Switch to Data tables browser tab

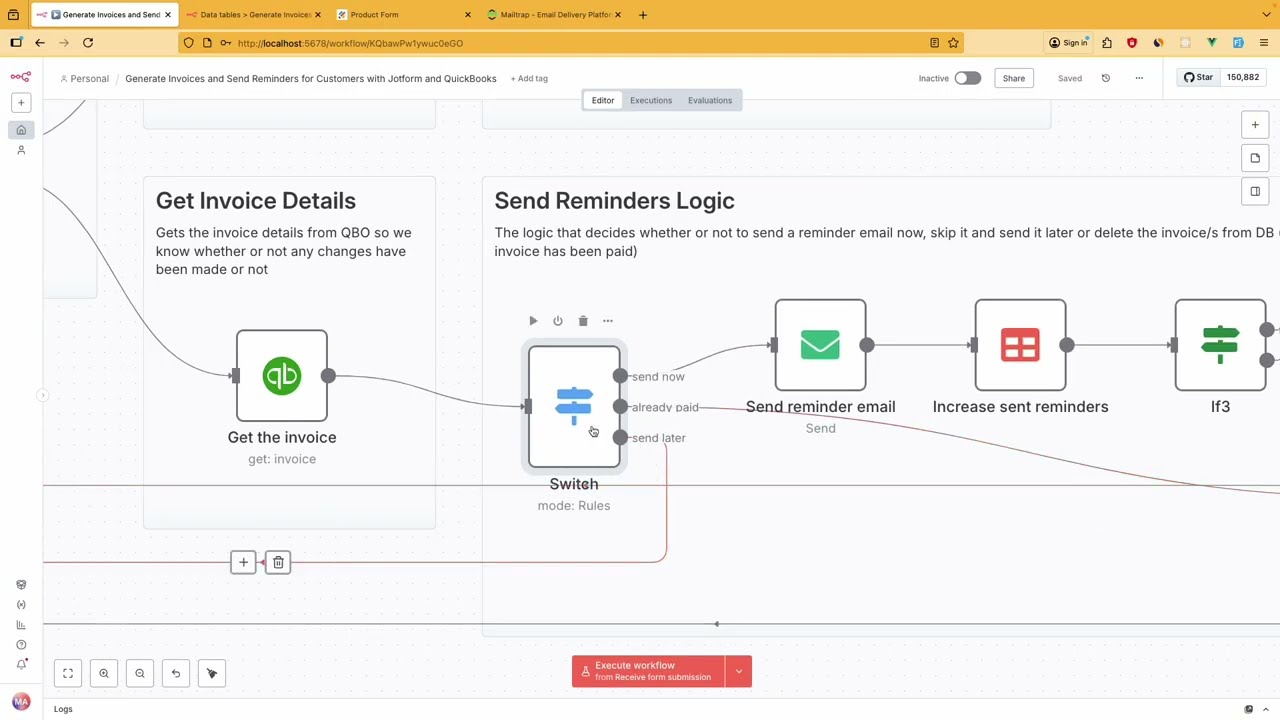(x=255, y=15)
